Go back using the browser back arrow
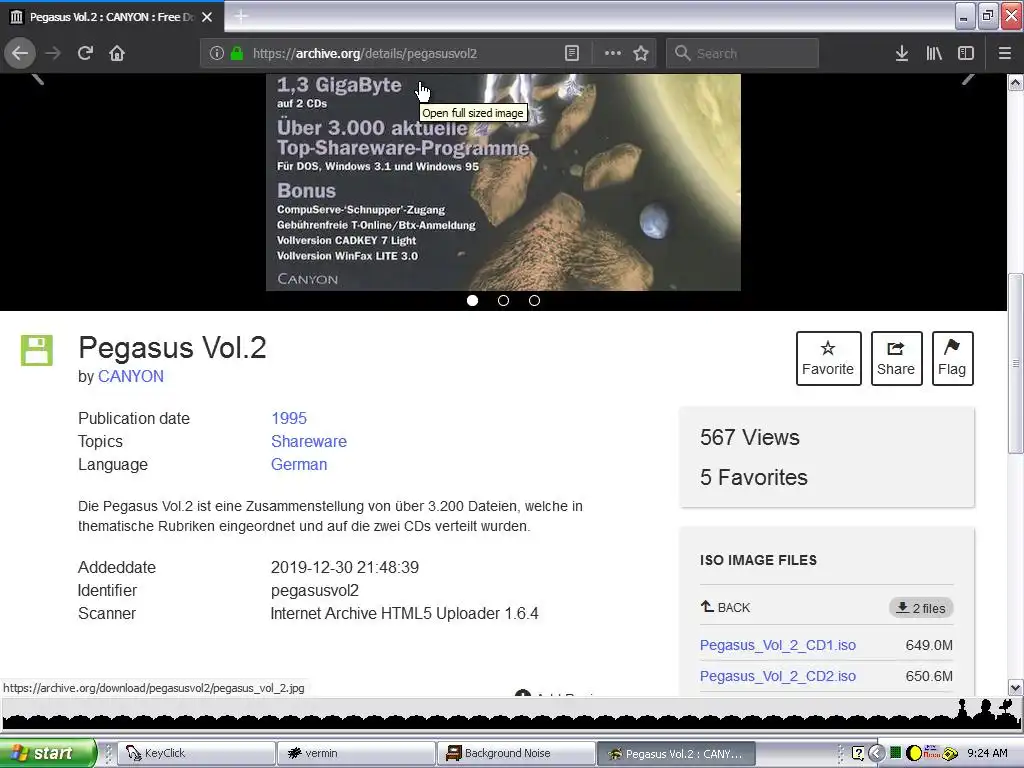This screenshot has height=768, width=1024. 20,53
